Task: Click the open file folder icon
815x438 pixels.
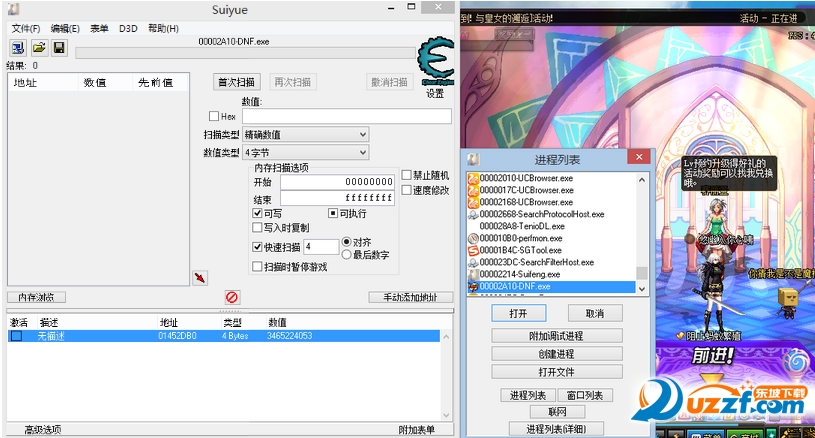Action: 39,48
